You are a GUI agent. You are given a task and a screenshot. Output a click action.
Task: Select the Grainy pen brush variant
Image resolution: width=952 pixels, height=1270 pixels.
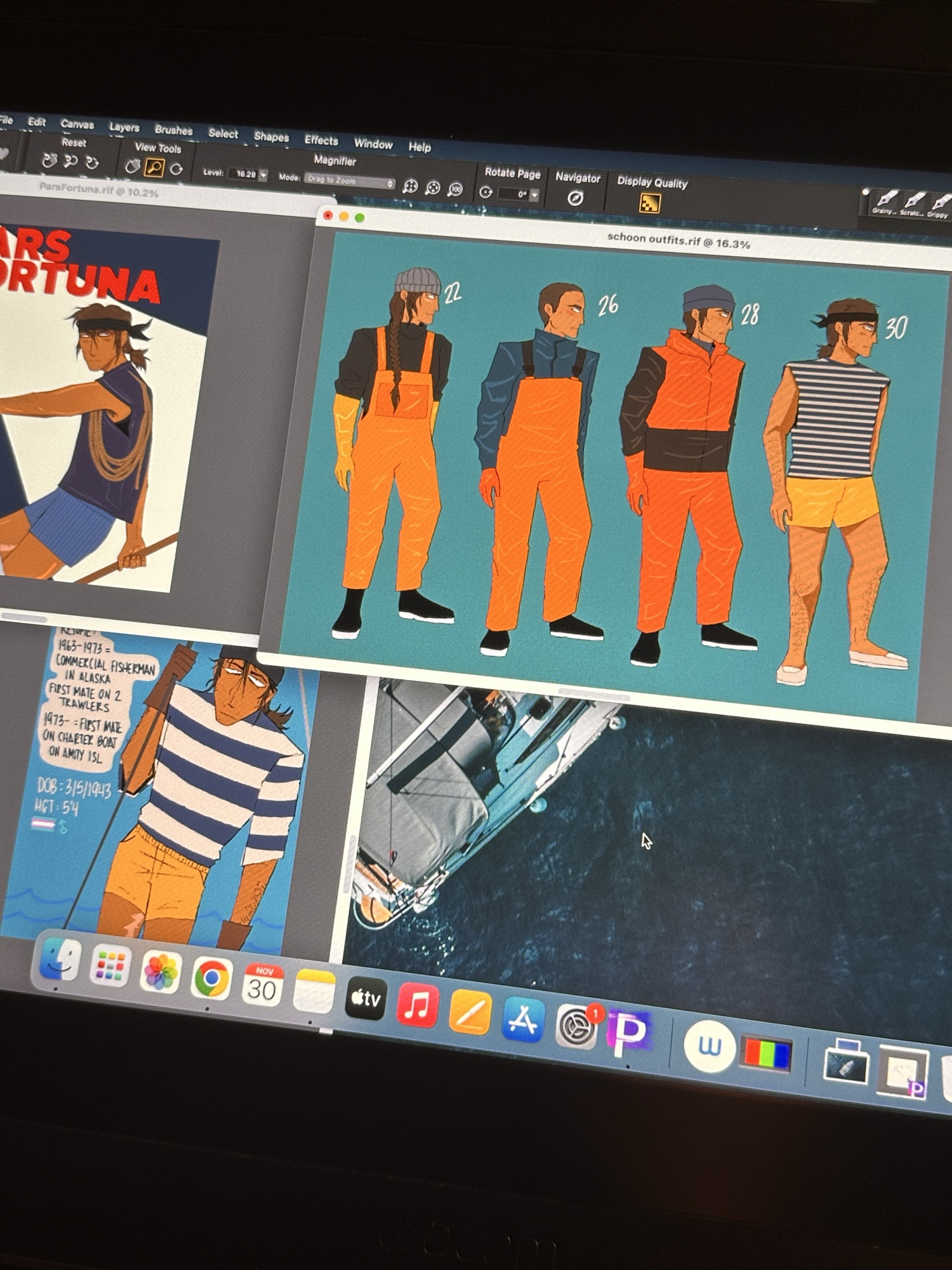(885, 199)
